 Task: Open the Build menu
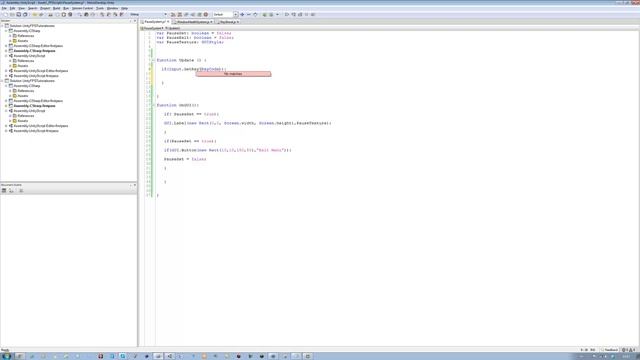tap(56, 8)
